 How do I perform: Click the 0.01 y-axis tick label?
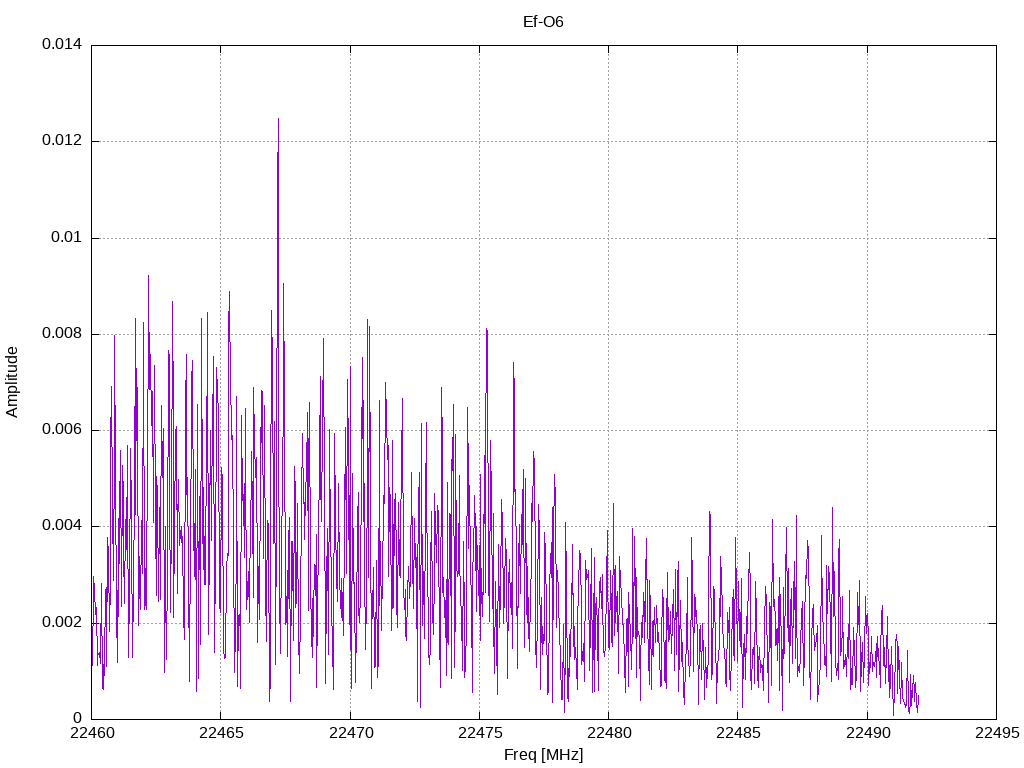[67, 237]
